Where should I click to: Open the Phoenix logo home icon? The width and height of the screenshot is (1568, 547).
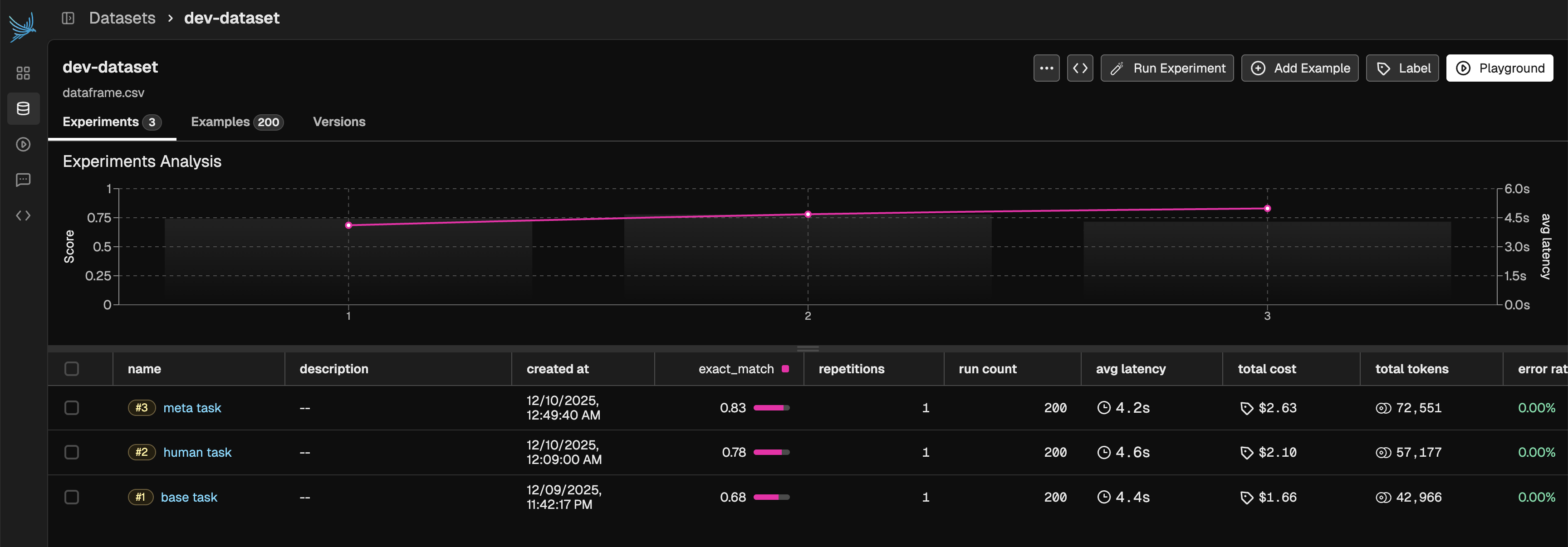pyautogui.click(x=23, y=27)
